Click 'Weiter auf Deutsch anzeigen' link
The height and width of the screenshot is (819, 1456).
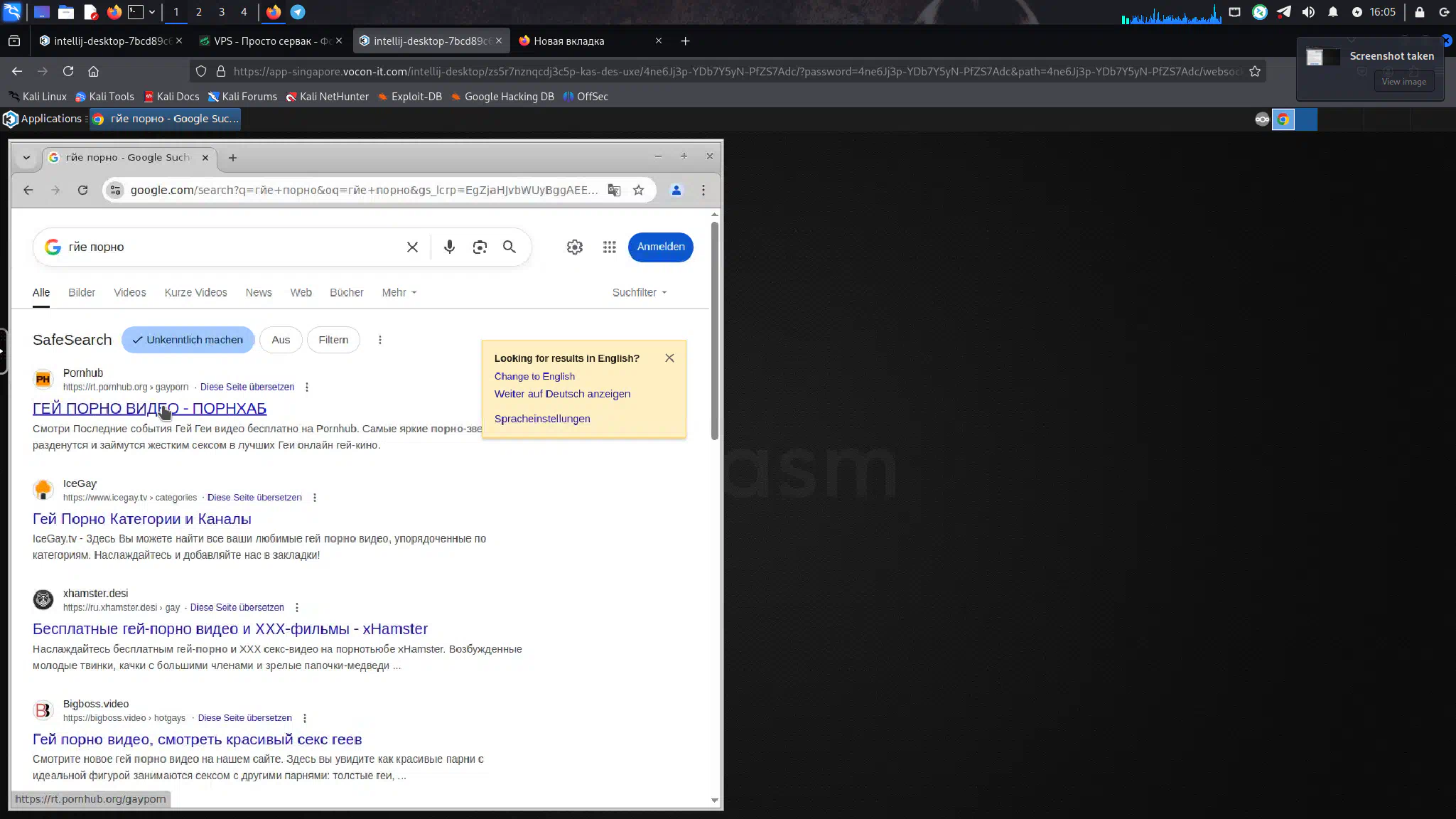pyautogui.click(x=562, y=394)
